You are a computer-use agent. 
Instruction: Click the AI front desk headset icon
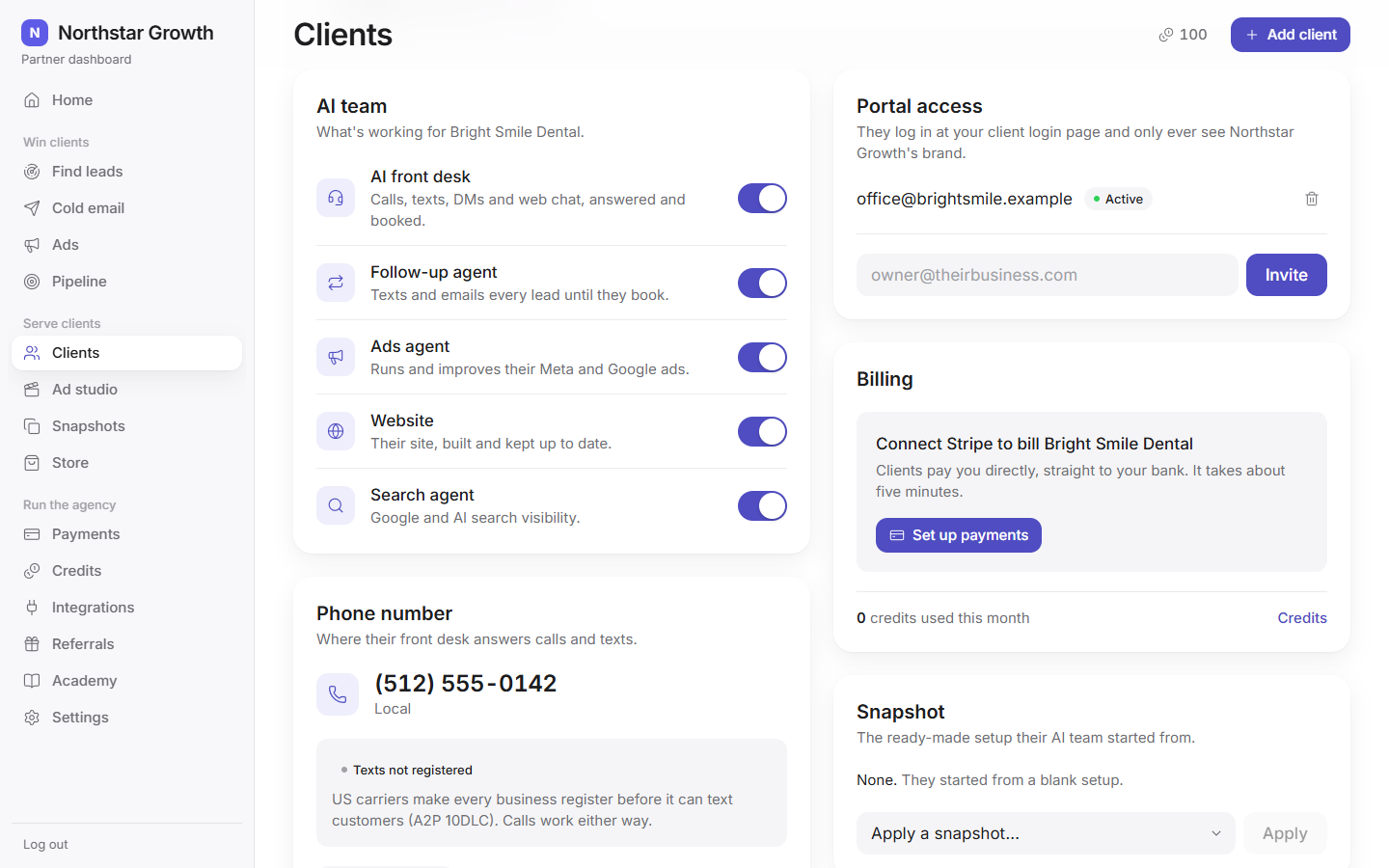(336, 198)
